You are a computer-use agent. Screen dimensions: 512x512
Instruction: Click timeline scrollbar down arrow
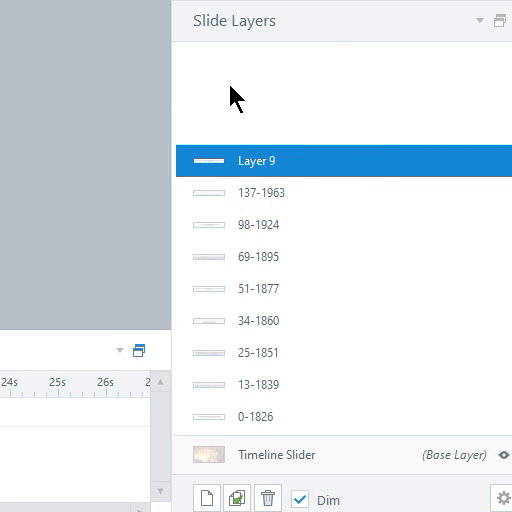(x=160, y=491)
